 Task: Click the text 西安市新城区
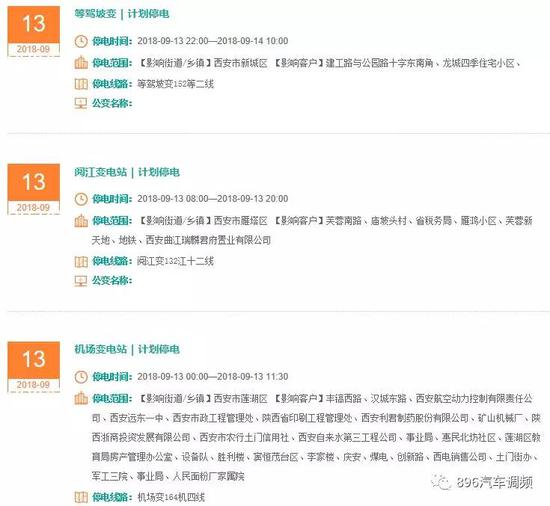point(241,63)
